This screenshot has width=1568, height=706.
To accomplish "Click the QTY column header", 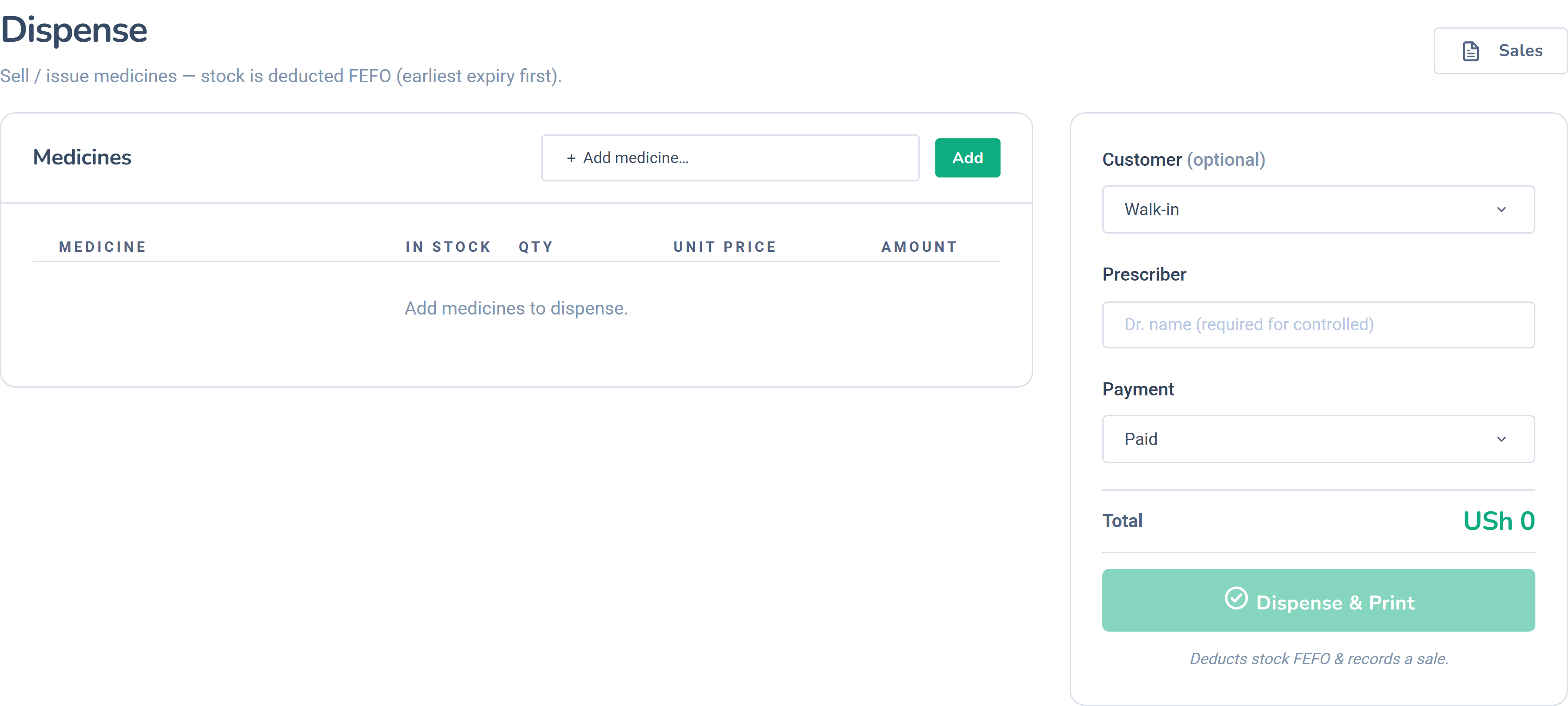I will pos(536,247).
